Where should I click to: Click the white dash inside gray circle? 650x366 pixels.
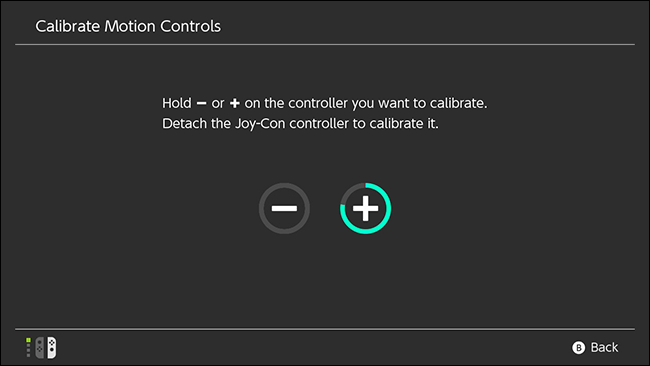[284, 208]
